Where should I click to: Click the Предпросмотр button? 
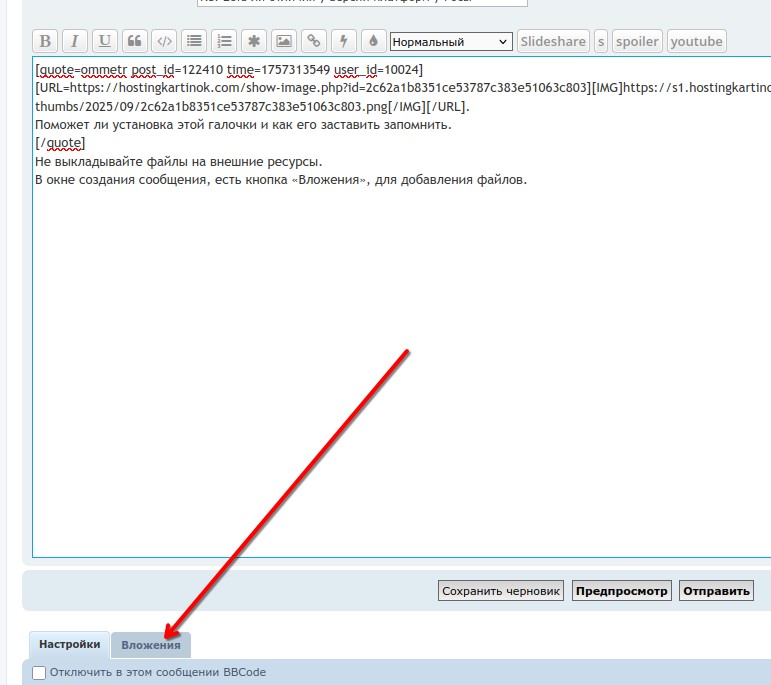[622, 591]
